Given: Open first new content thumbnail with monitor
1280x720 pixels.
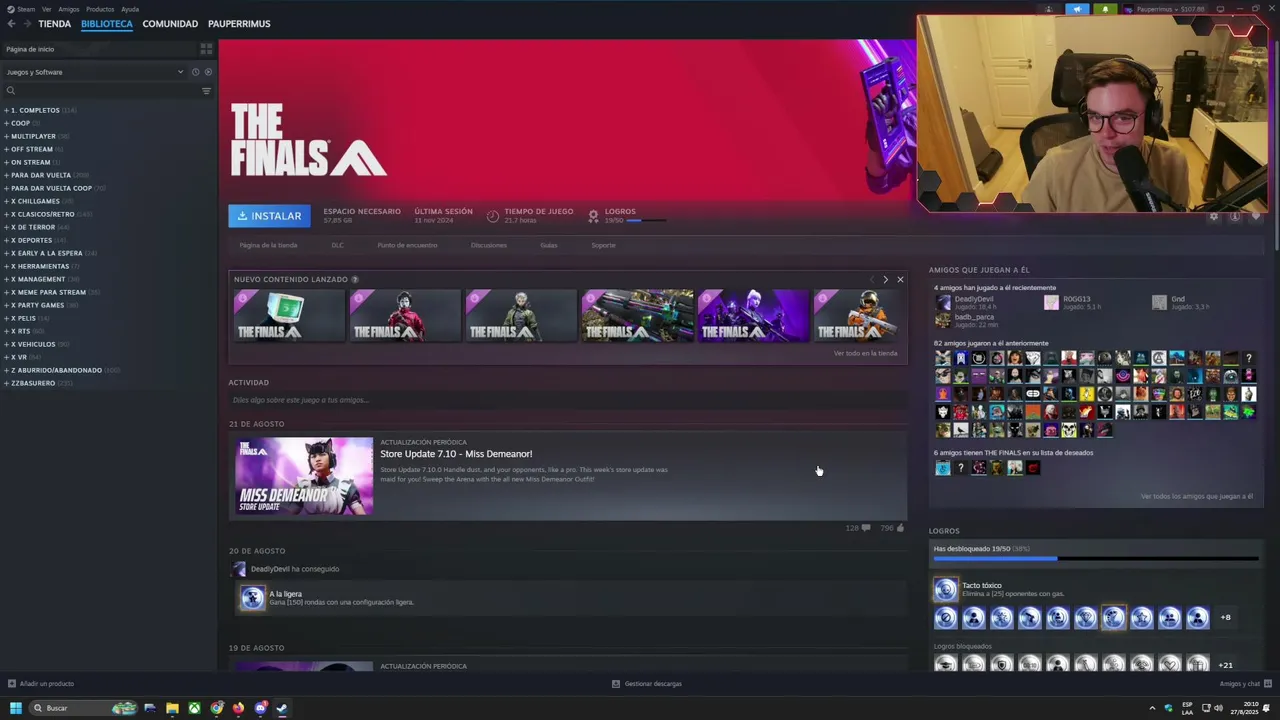Looking at the screenshot, I should [289, 316].
